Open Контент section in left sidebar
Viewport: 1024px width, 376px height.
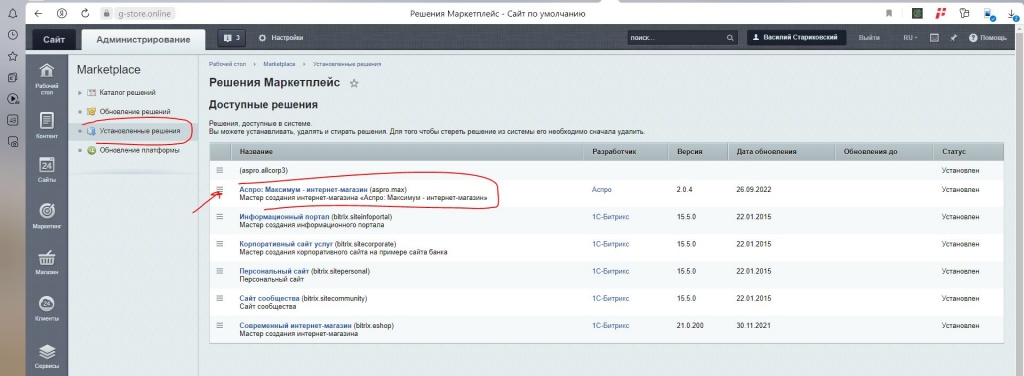tap(47, 125)
